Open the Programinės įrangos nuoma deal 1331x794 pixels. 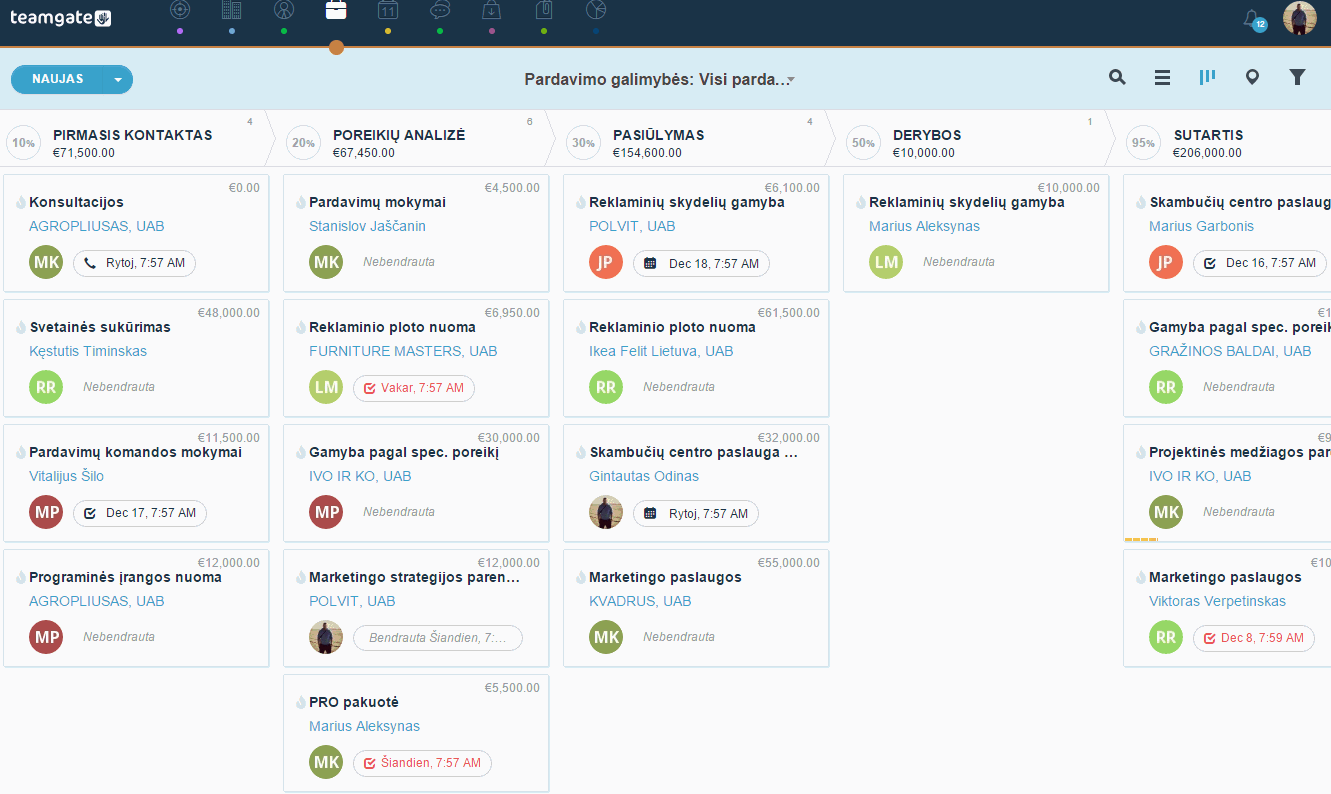coord(125,577)
